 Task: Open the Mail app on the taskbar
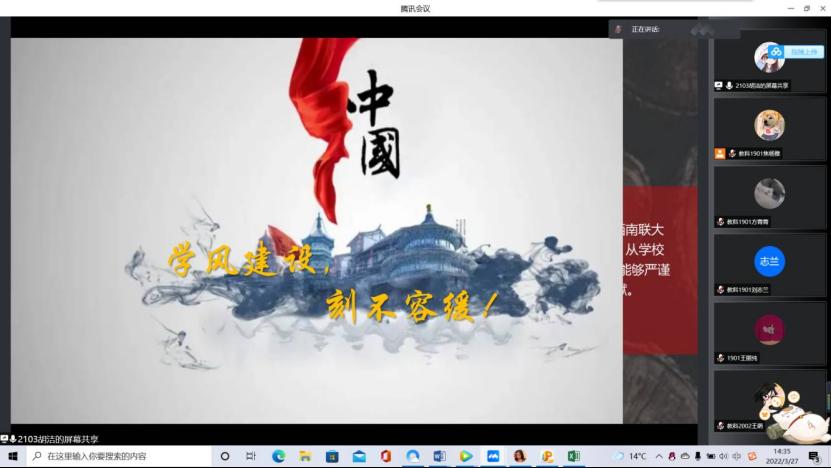point(359,456)
